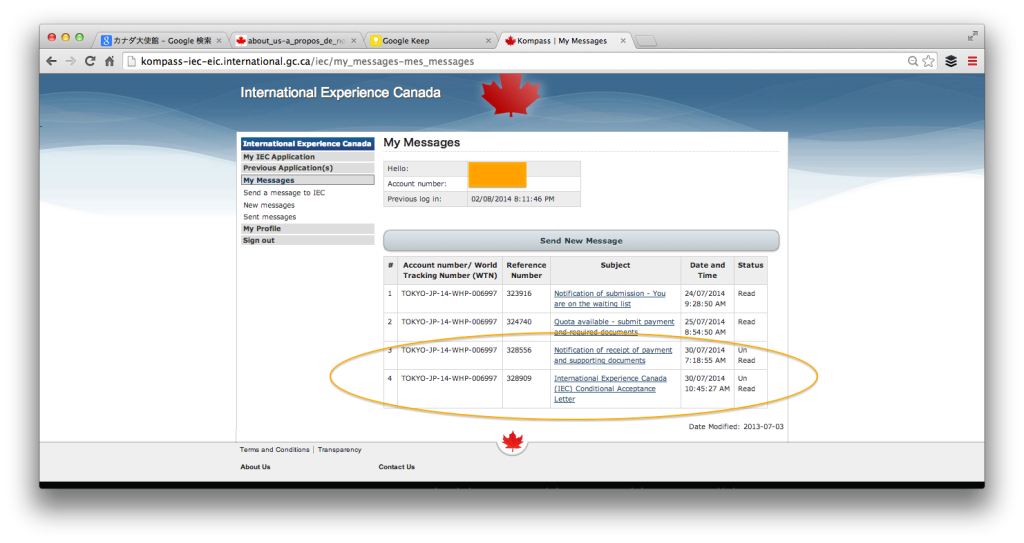Click the browser back arrow

[52, 61]
